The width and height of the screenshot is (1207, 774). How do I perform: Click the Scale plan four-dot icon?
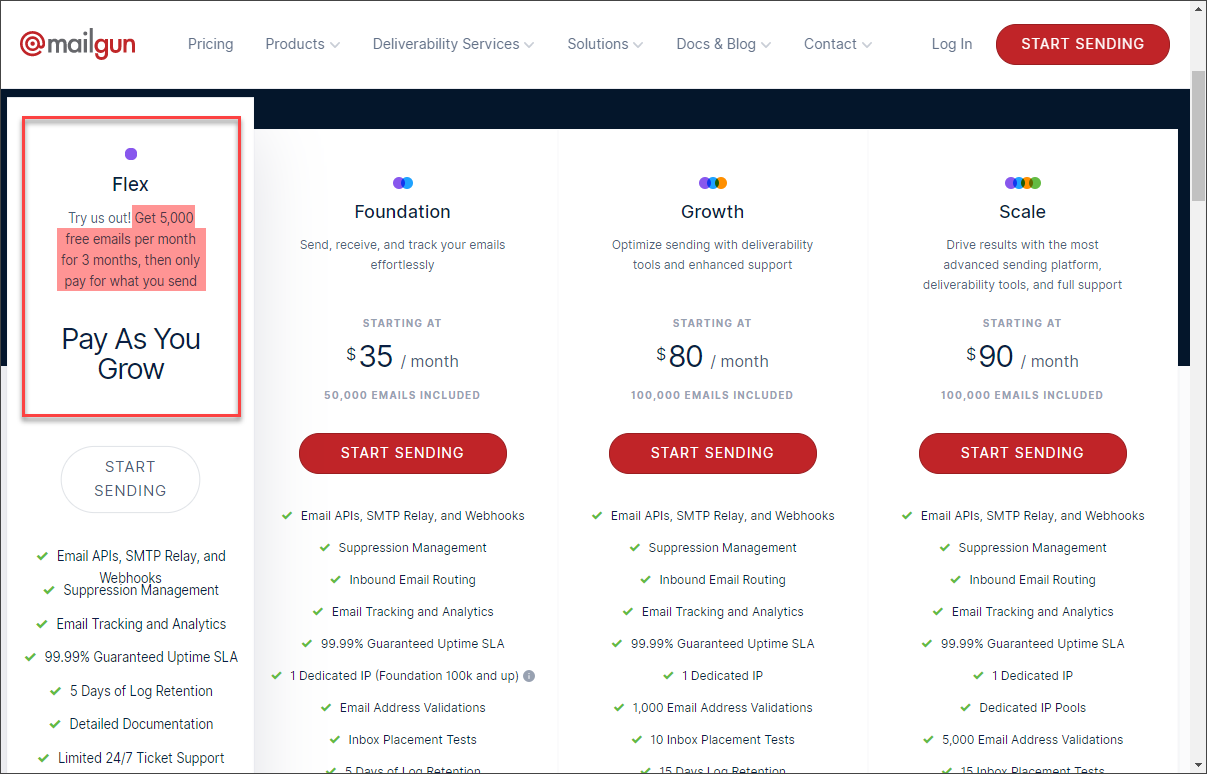click(1023, 183)
